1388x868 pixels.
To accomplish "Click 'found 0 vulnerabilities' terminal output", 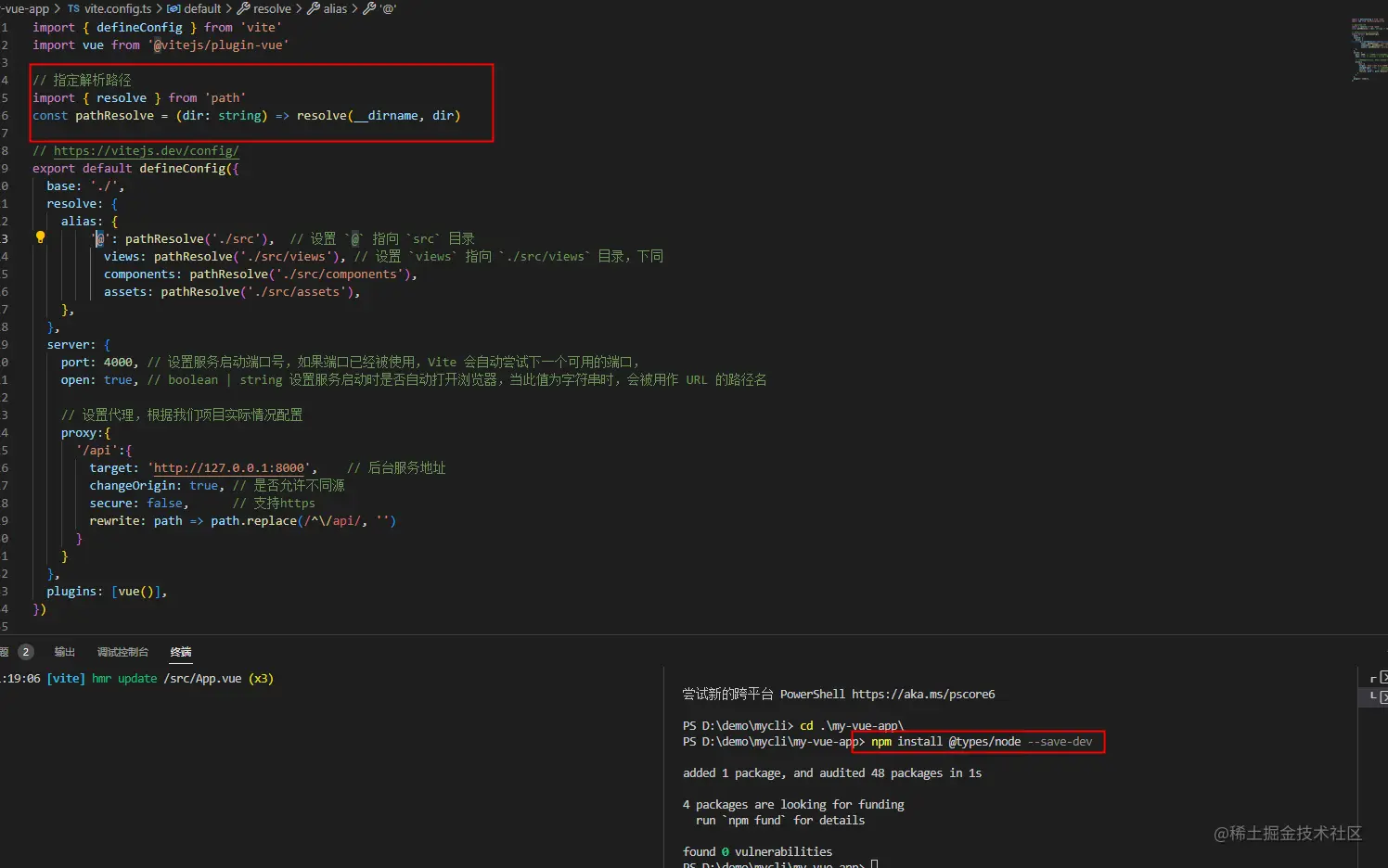I will click(757, 851).
